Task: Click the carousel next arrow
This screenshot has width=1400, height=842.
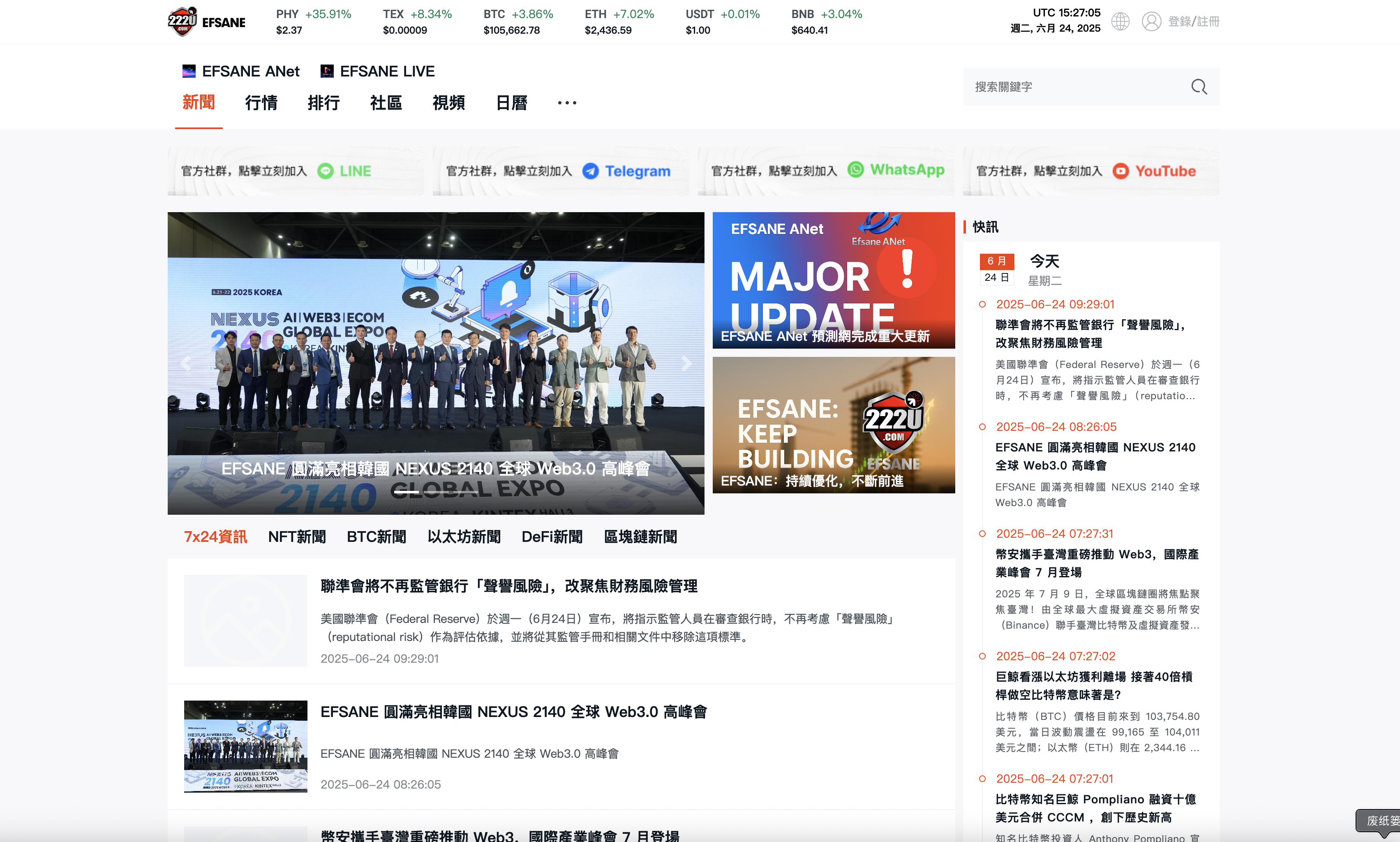Action: pyautogui.click(x=686, y=364)
